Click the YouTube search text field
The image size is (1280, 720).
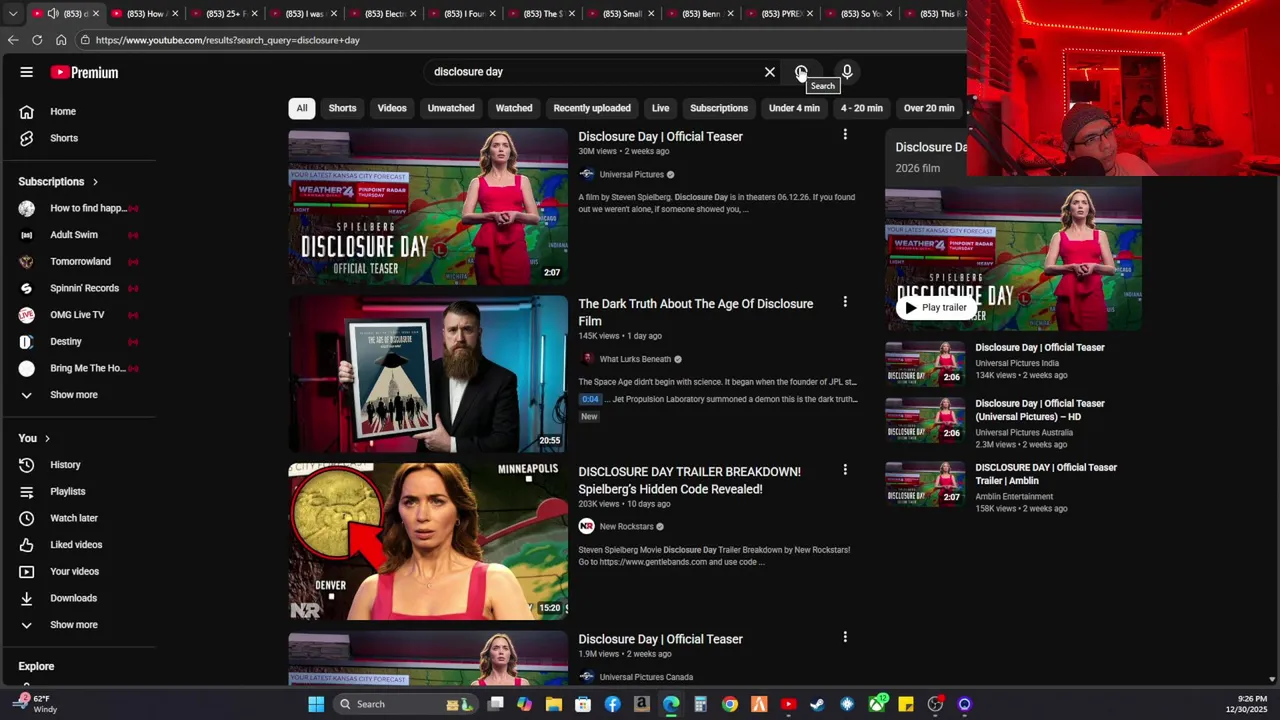click(594, 72)
